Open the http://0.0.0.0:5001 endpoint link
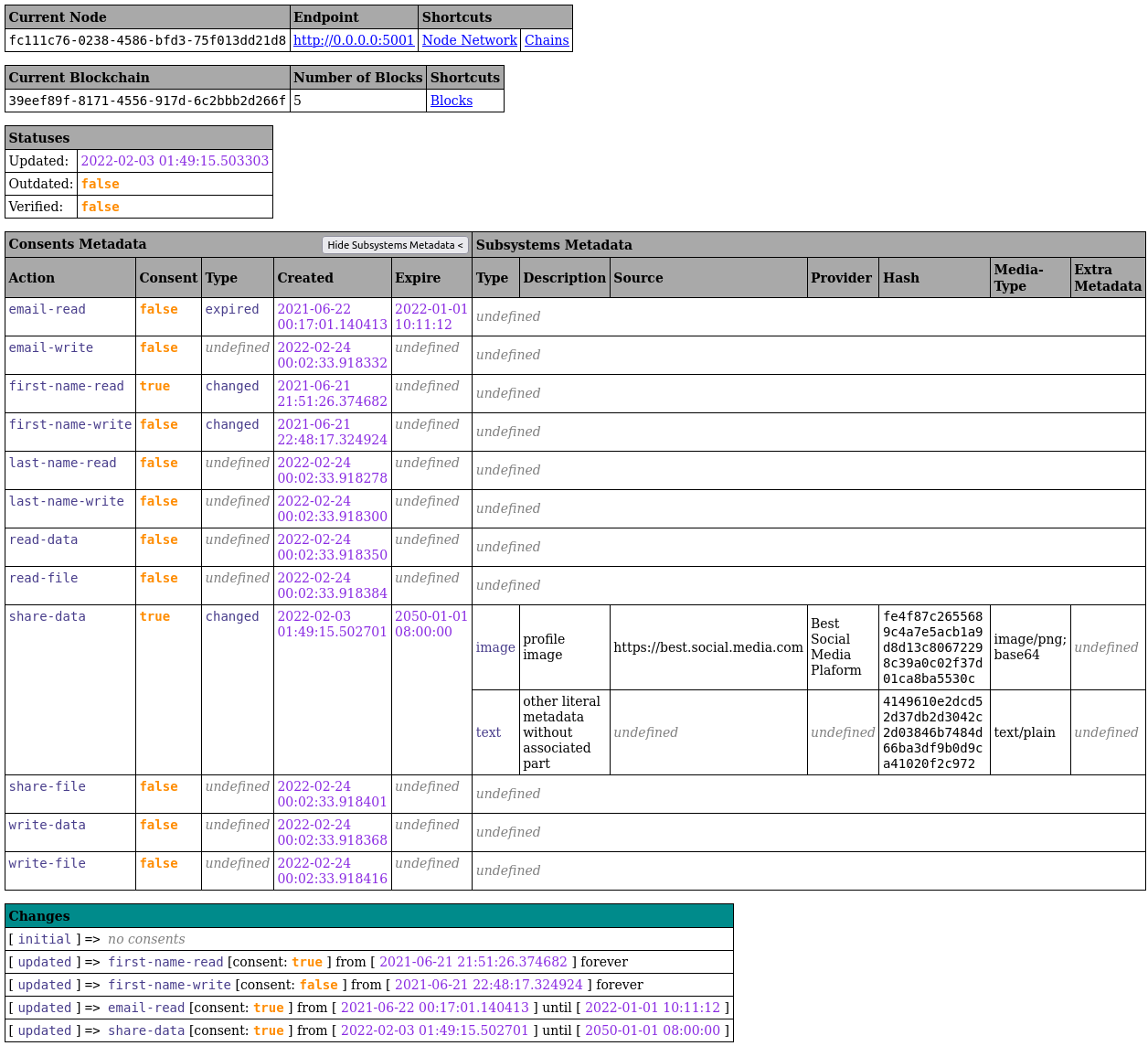 click(x=354, y=40)
